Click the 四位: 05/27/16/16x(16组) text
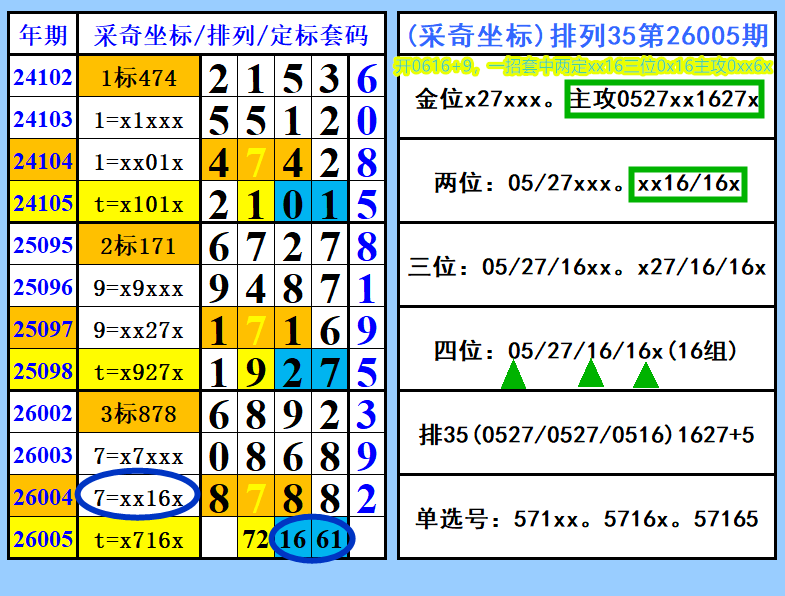The height and width of the screenshot is (596, 785). coord(585,350)
